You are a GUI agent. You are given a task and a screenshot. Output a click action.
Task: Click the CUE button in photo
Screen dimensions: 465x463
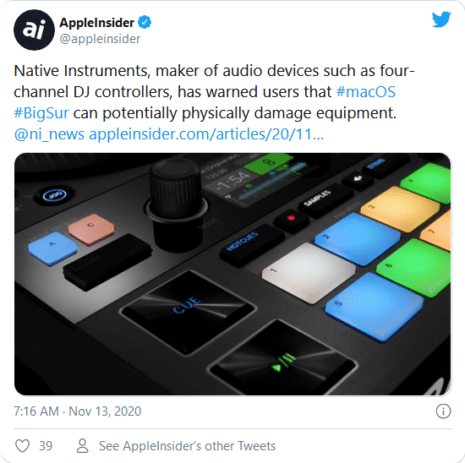click(187, 311)
